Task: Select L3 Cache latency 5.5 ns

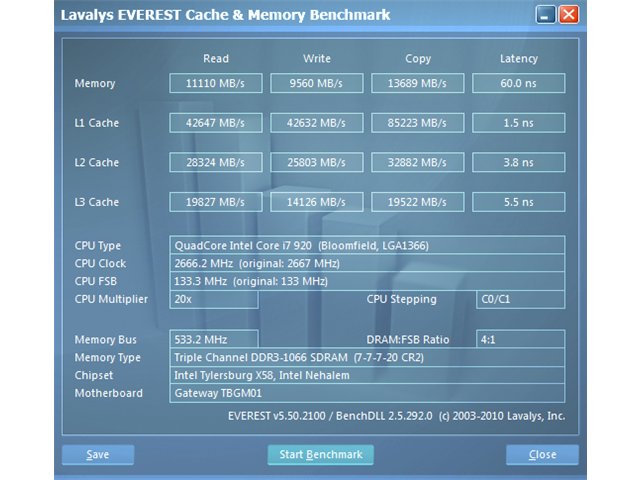Action: point(518,202)
